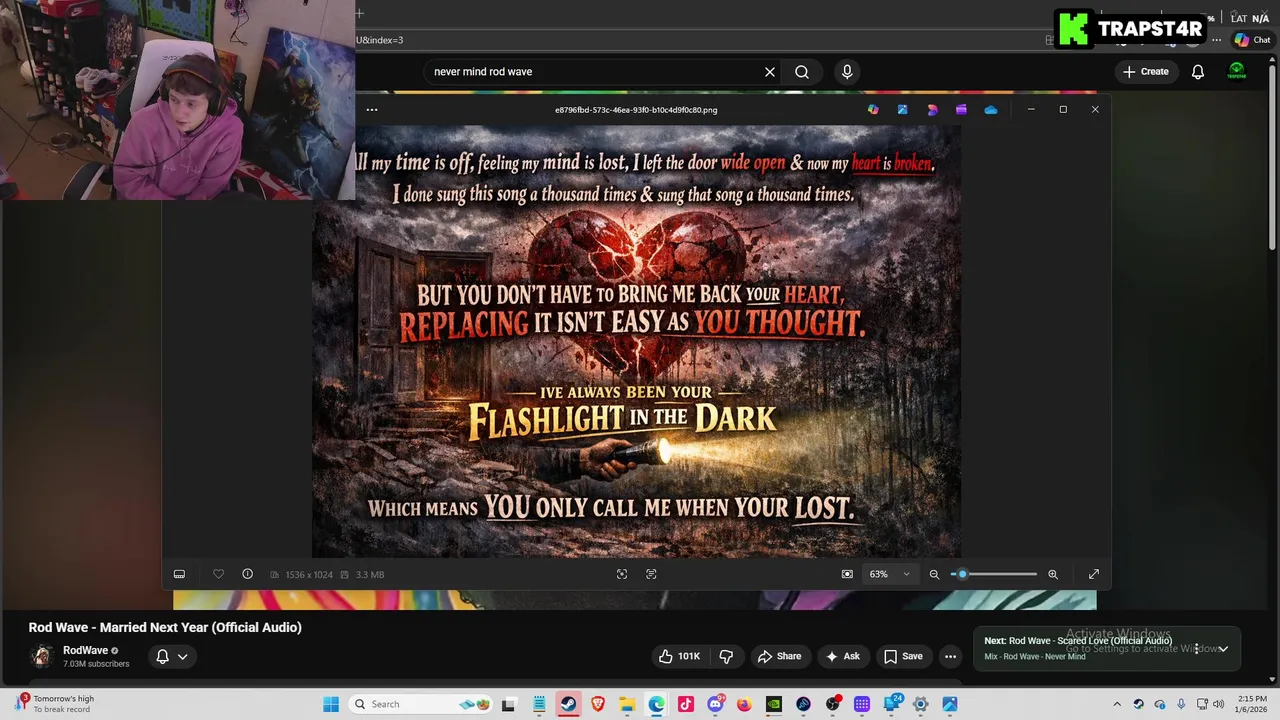
Task: Open the taskbar clock showing 2:15 PM
Action: (1252, 704)
